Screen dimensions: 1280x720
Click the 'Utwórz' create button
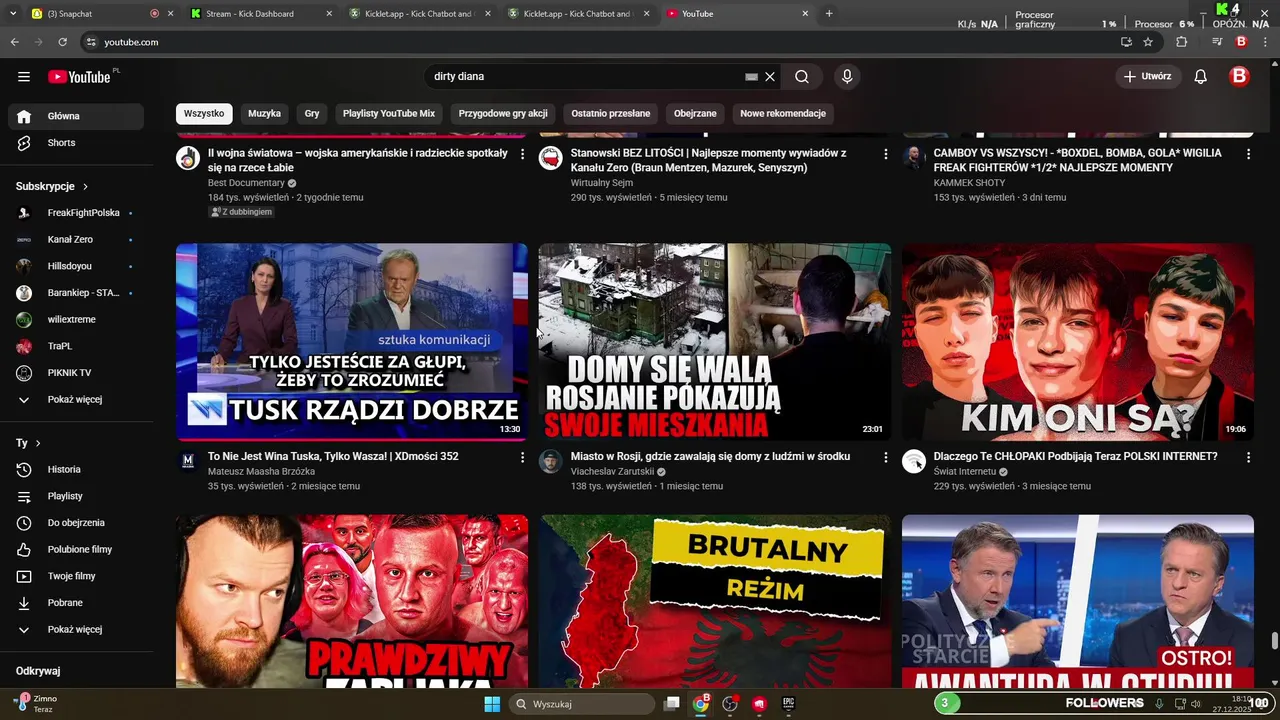pyautogui.click(x=1148, y=77)
